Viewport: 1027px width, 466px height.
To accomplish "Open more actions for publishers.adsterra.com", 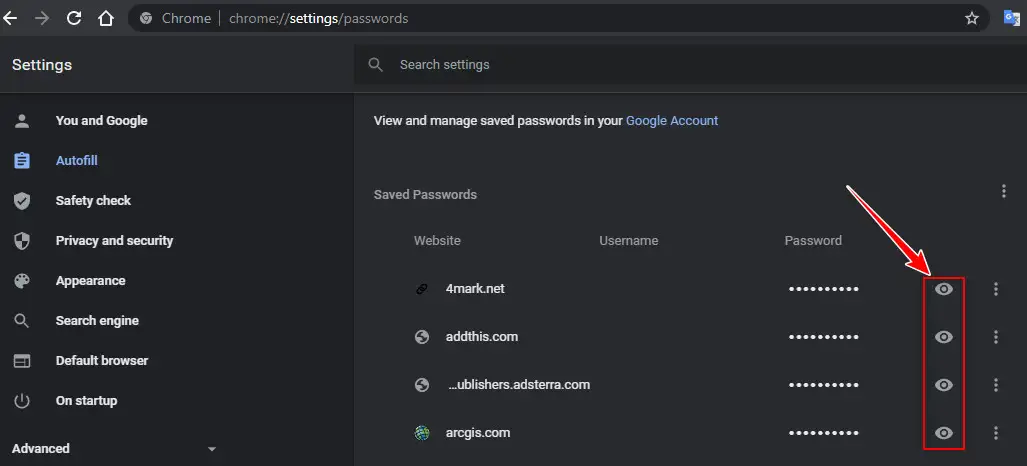I will point(996,385).
